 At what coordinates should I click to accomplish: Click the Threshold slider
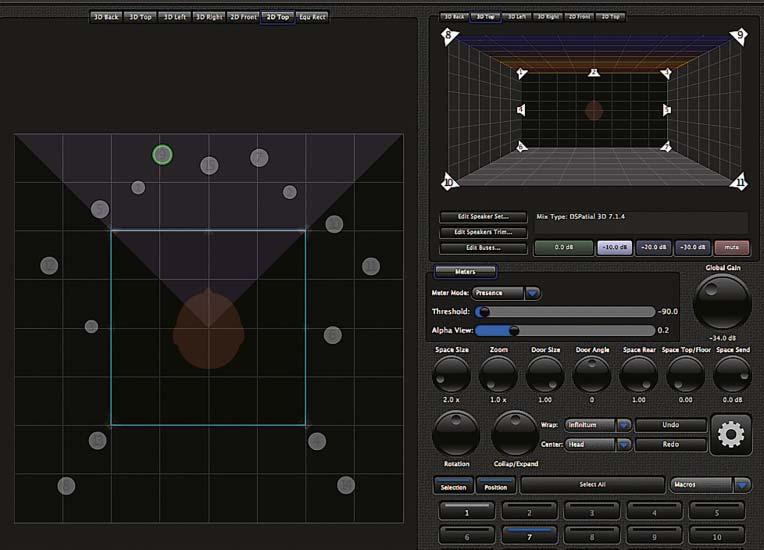pos(565,312)
